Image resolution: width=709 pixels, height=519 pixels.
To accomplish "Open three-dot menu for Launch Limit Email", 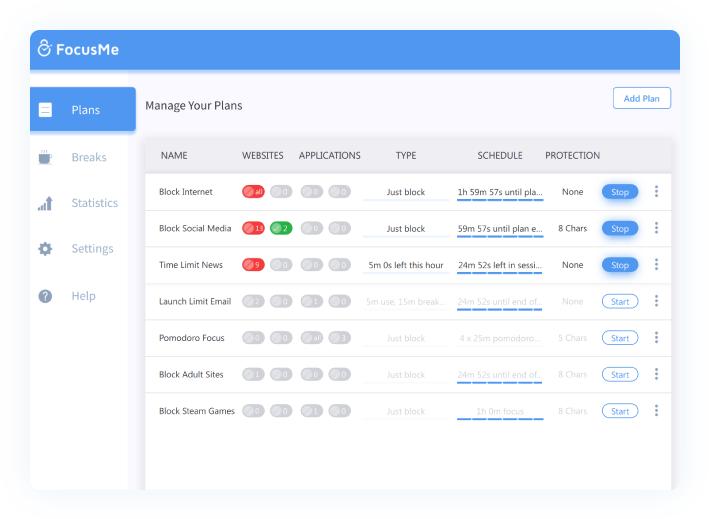I will click(656, 301).
